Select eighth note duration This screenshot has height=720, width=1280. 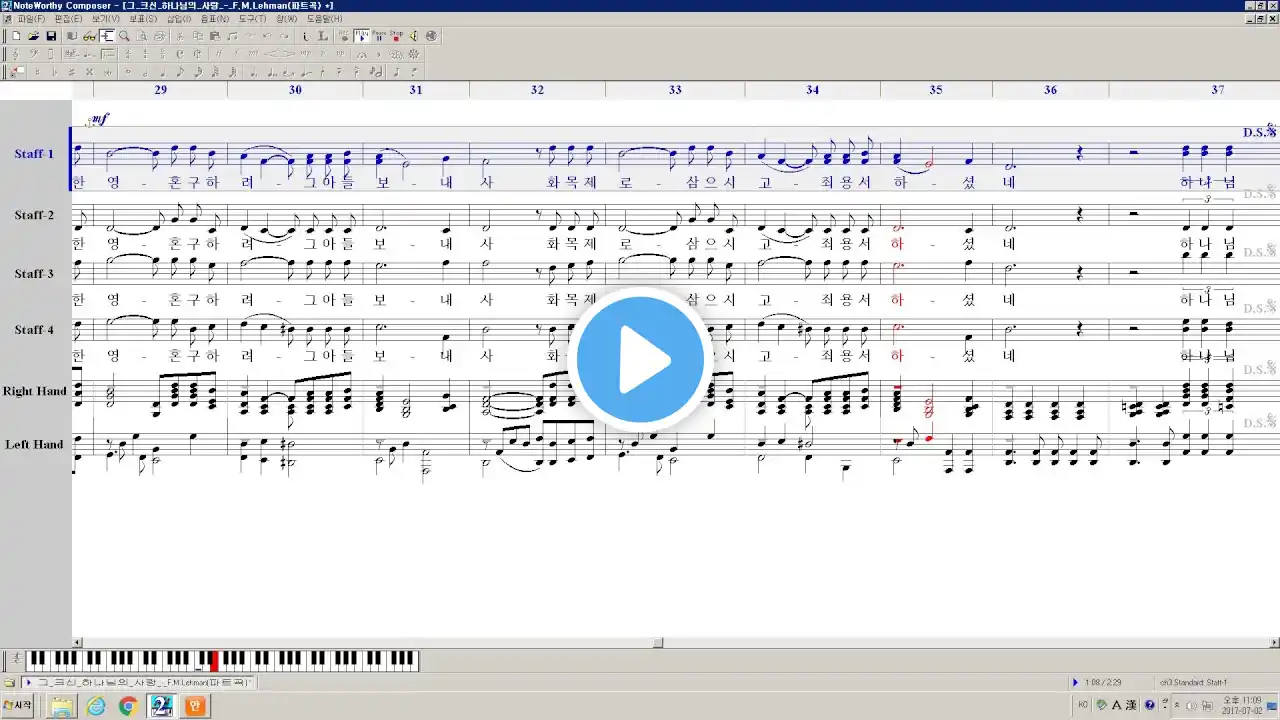pos(180,72)
